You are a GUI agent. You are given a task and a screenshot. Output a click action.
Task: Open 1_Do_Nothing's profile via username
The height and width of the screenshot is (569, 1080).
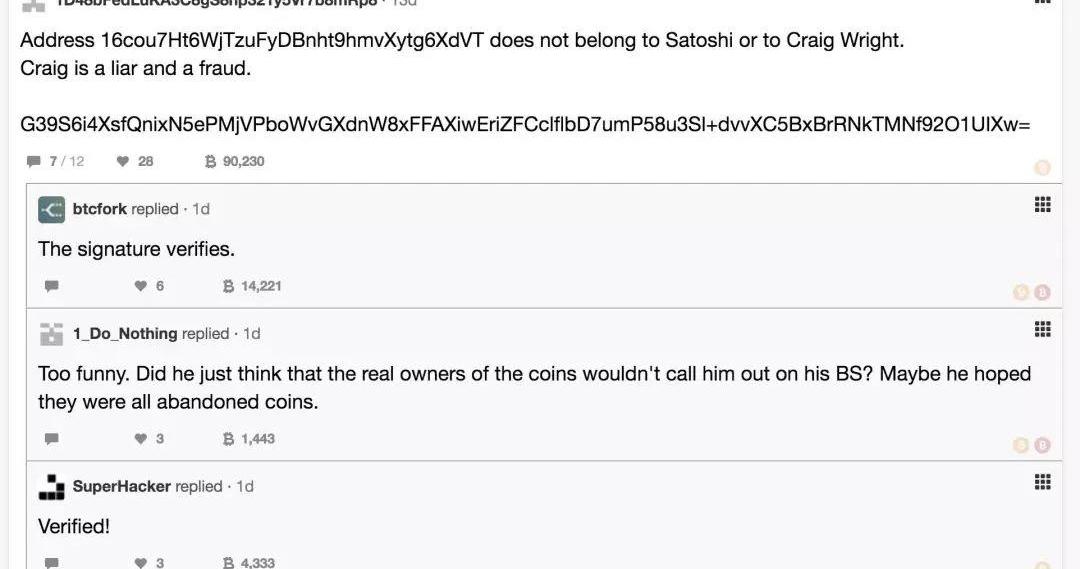pos(125,333)
